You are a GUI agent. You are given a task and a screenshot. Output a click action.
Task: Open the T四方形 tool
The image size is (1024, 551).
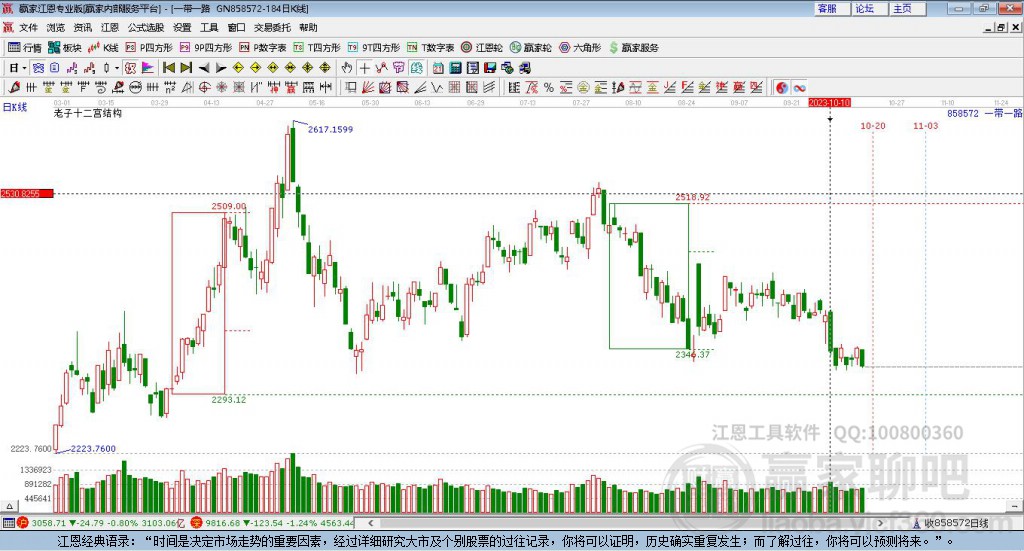(x=317, y=48)
